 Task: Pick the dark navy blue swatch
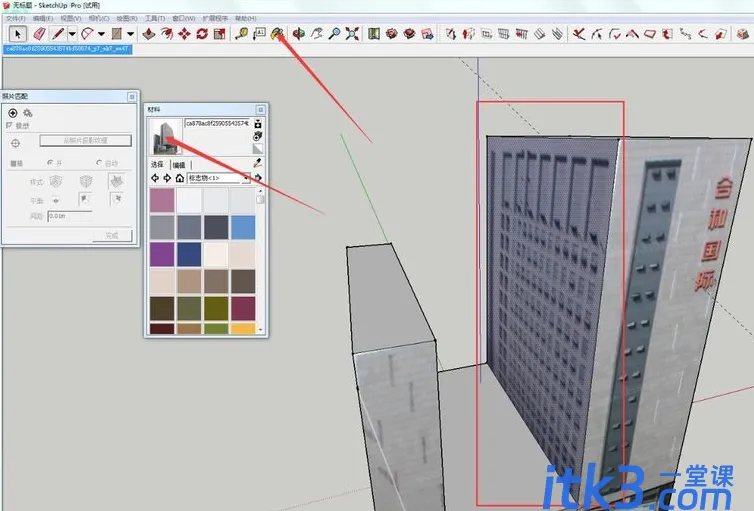(189, 254)
